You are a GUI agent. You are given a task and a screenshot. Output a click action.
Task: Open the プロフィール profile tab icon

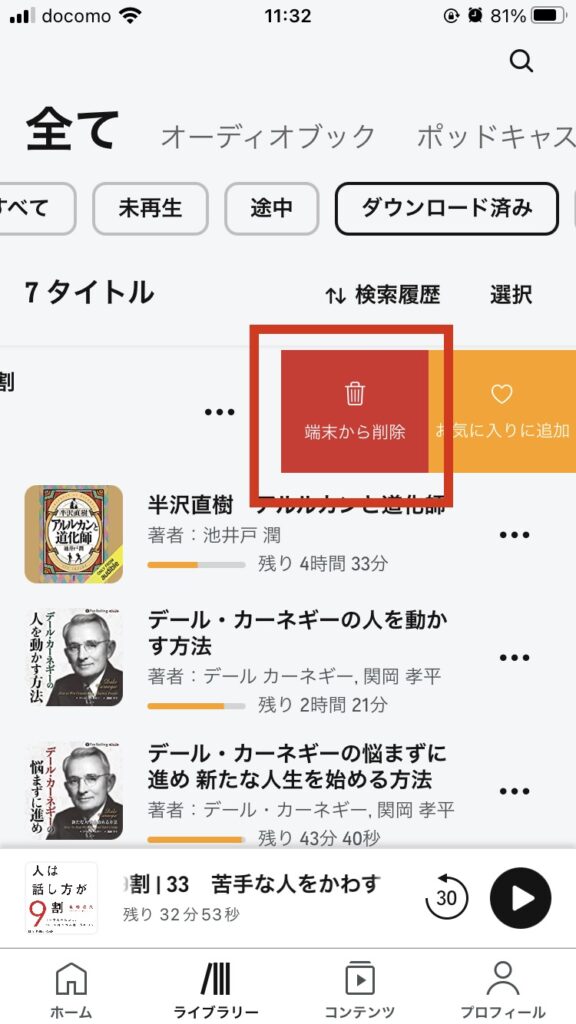(x=503, y=978)
